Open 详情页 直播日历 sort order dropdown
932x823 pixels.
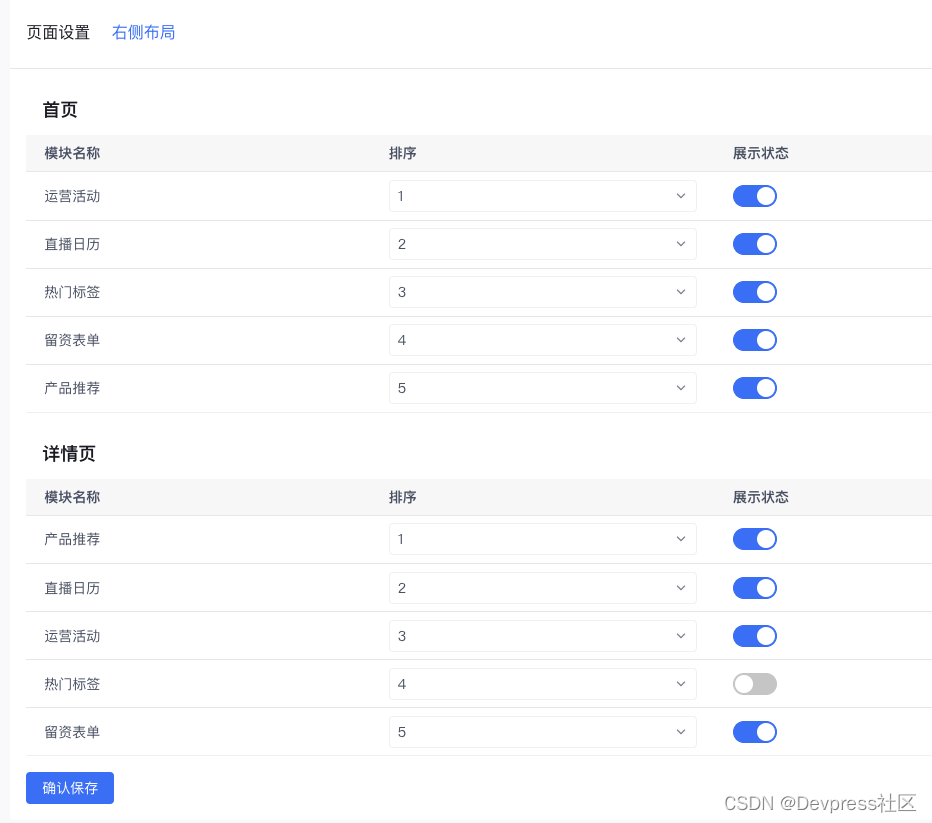click(543, 588)
